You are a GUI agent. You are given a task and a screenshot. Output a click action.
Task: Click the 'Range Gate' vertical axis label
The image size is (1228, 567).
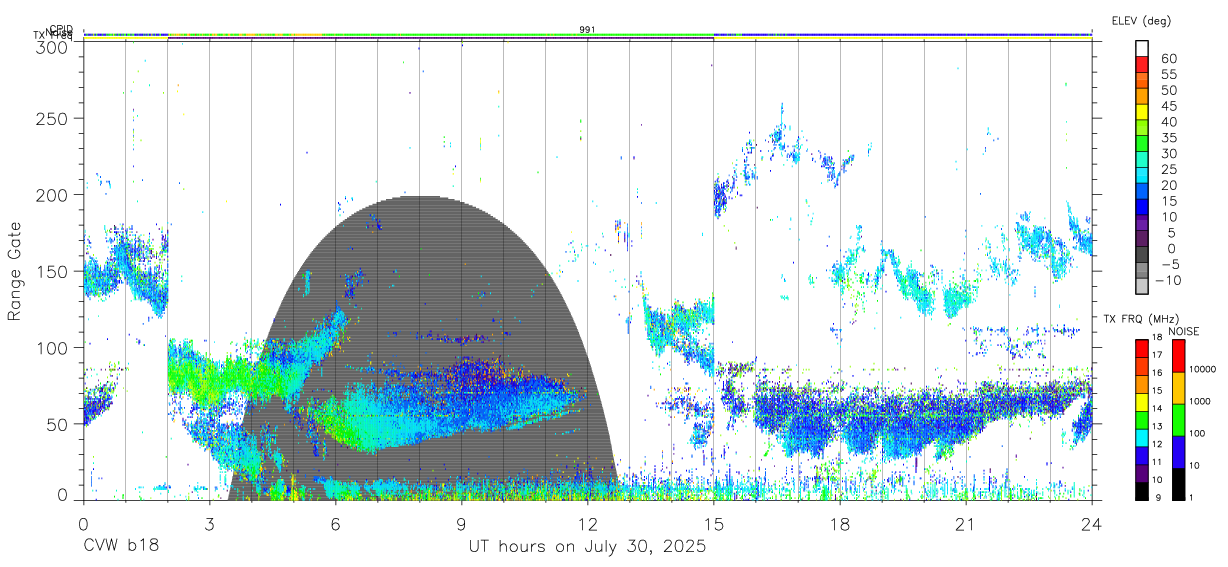(x=15, y=271)
